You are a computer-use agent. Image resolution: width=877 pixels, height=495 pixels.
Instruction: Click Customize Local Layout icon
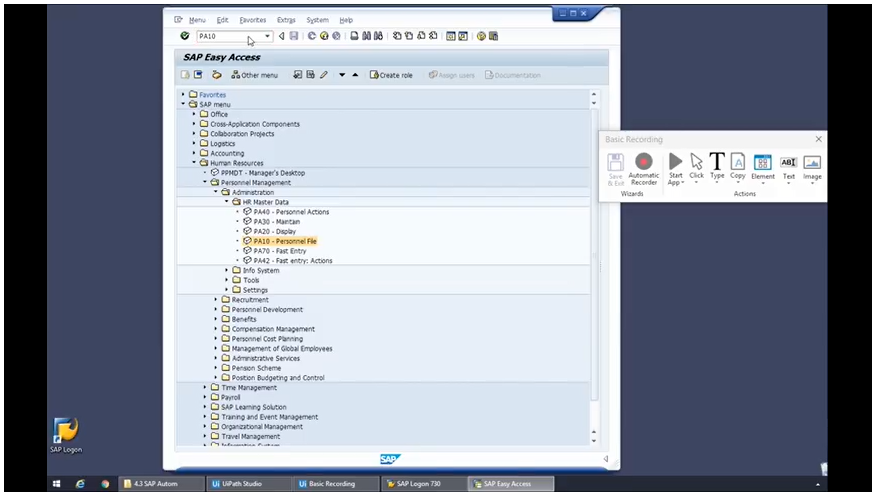pyautogui.click(x=493, y=36)
